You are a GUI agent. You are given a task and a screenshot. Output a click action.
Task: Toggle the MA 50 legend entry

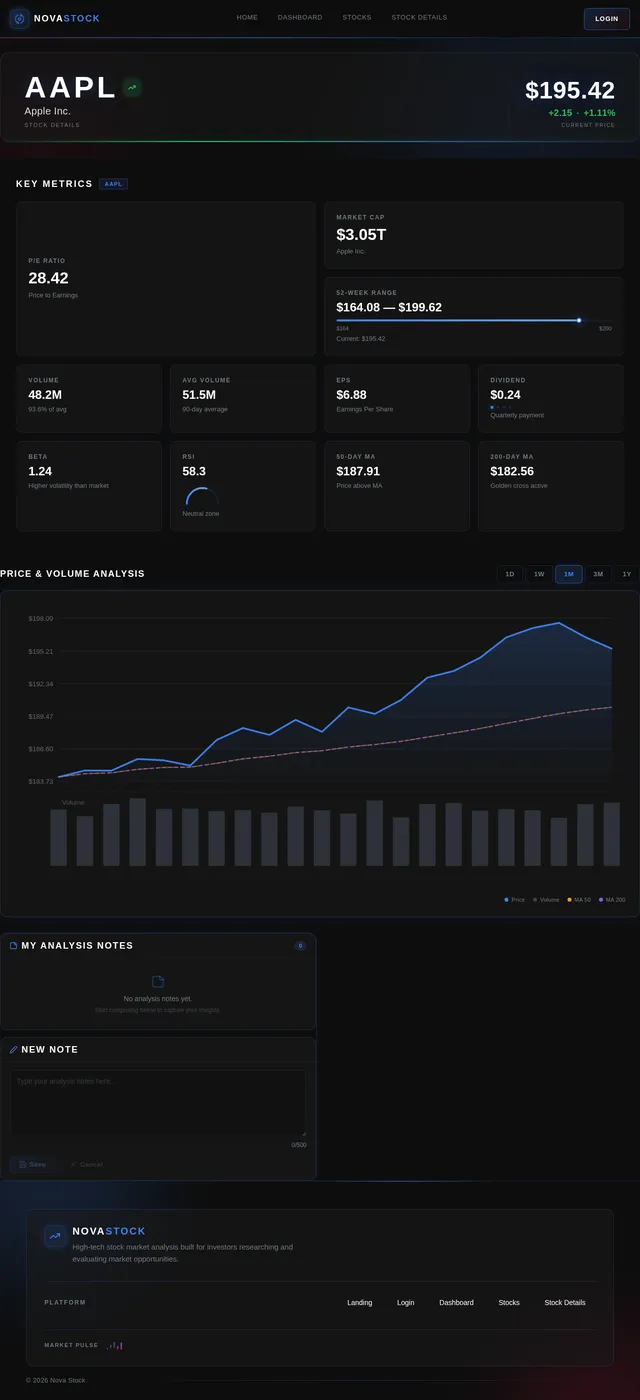579,900
